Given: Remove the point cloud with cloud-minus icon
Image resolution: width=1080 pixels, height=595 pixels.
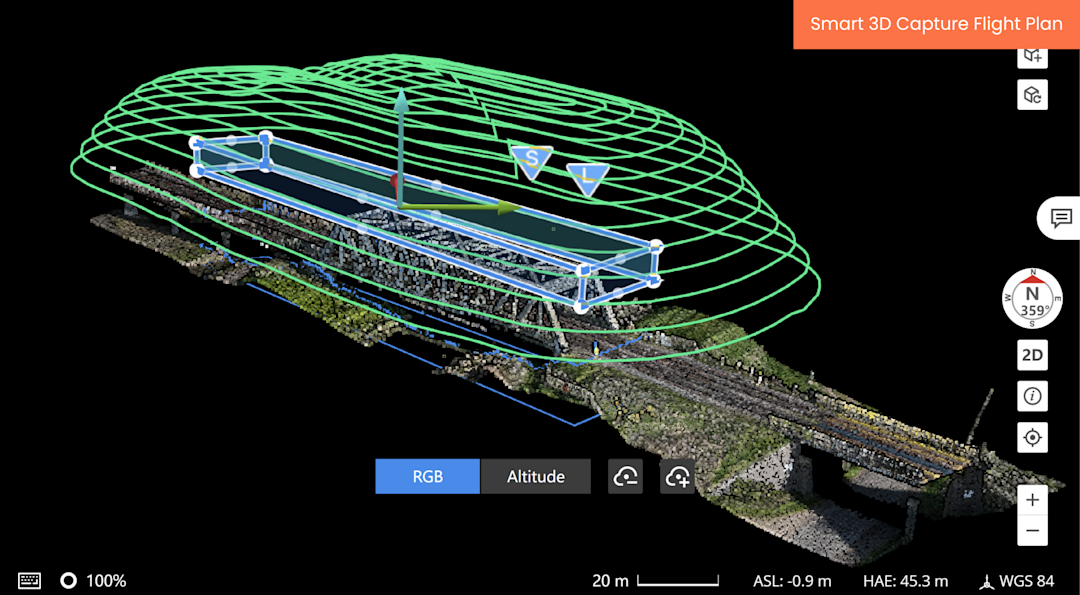Looking at the screenshot, I should 624,476.
